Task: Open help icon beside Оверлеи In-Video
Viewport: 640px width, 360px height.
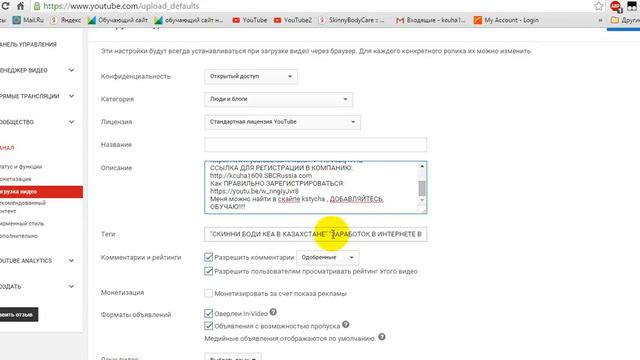Action: pos(273,312)
